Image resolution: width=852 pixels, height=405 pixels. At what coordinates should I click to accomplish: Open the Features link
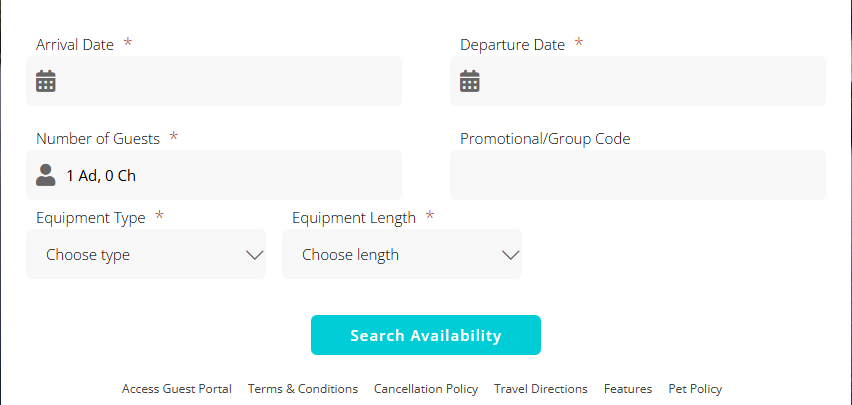pyautogui.click(x=628, y=389)
